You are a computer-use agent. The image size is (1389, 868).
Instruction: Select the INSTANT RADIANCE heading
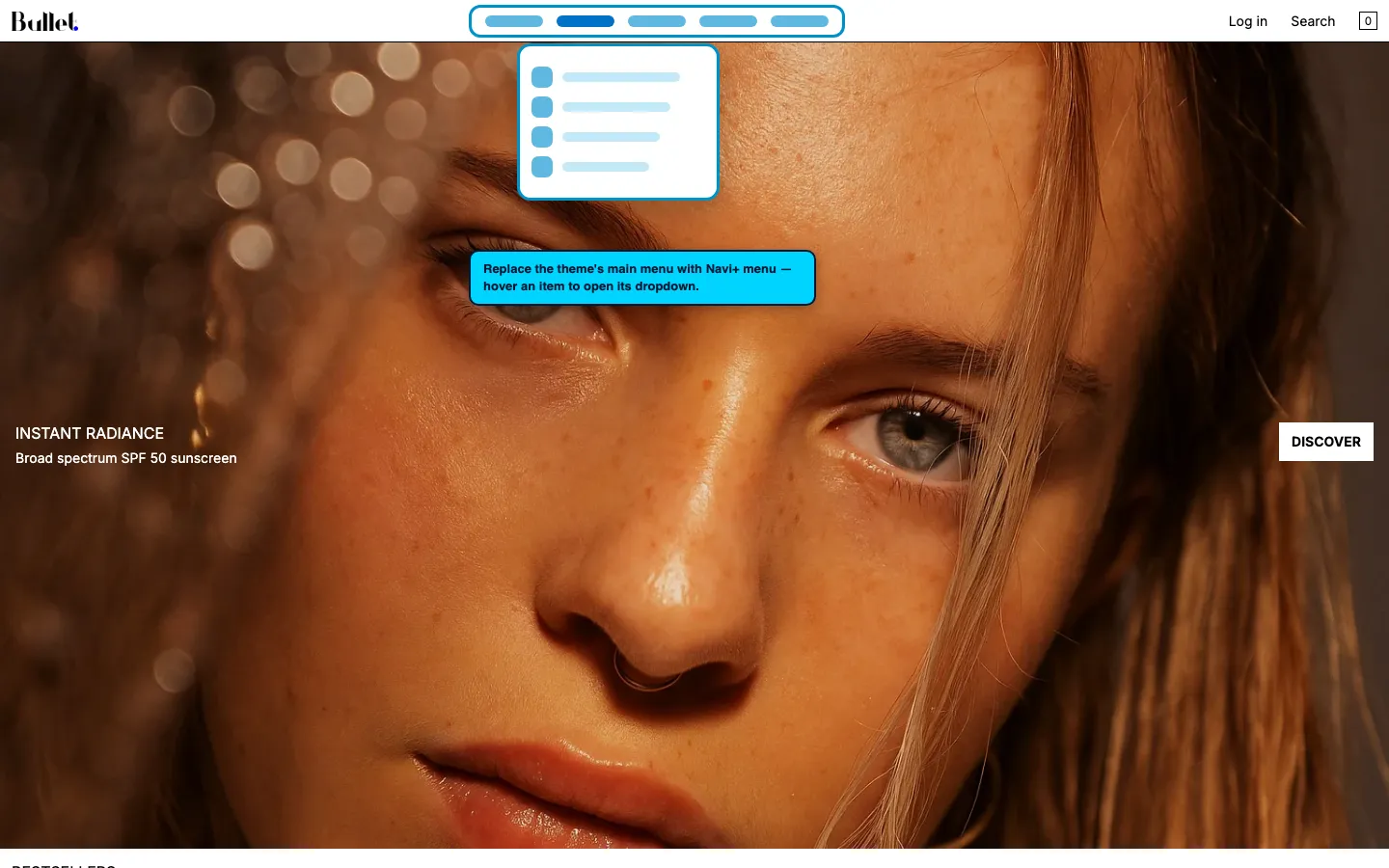[x=90, y=433]
